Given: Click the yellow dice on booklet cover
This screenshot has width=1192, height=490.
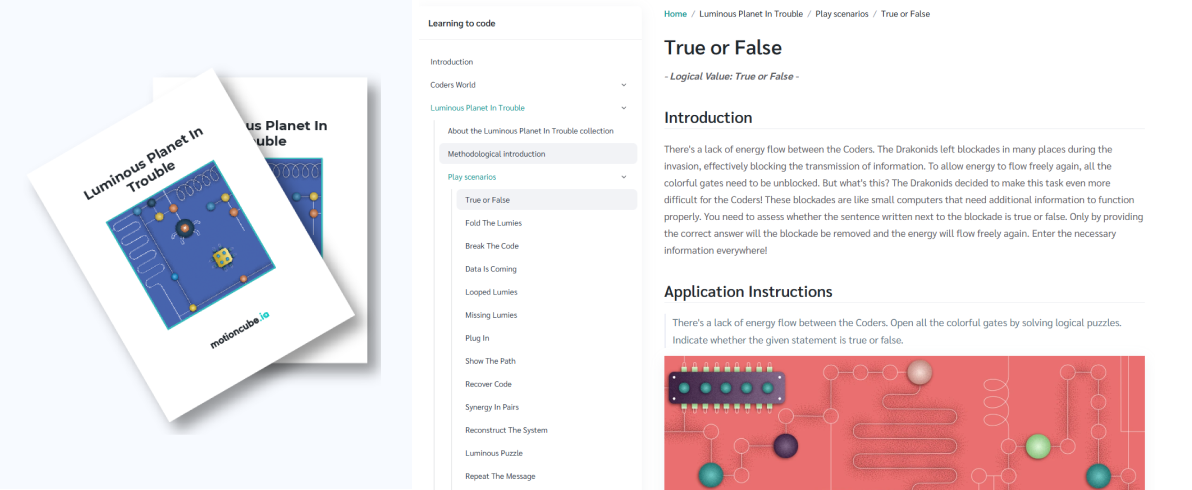Looking at the screenshot, I should pos(222,258).
